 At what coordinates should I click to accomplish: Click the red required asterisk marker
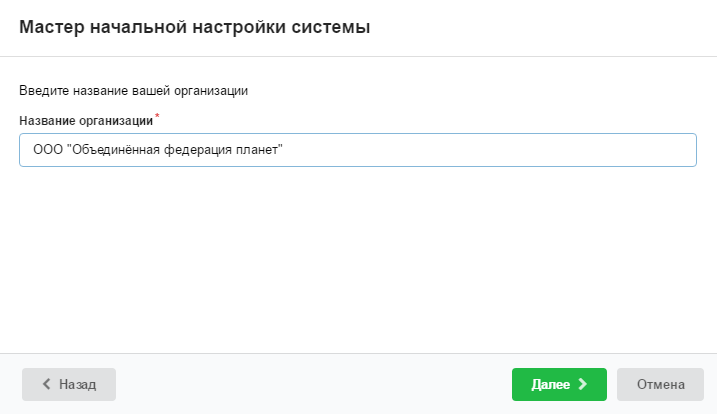pos(157,118)
